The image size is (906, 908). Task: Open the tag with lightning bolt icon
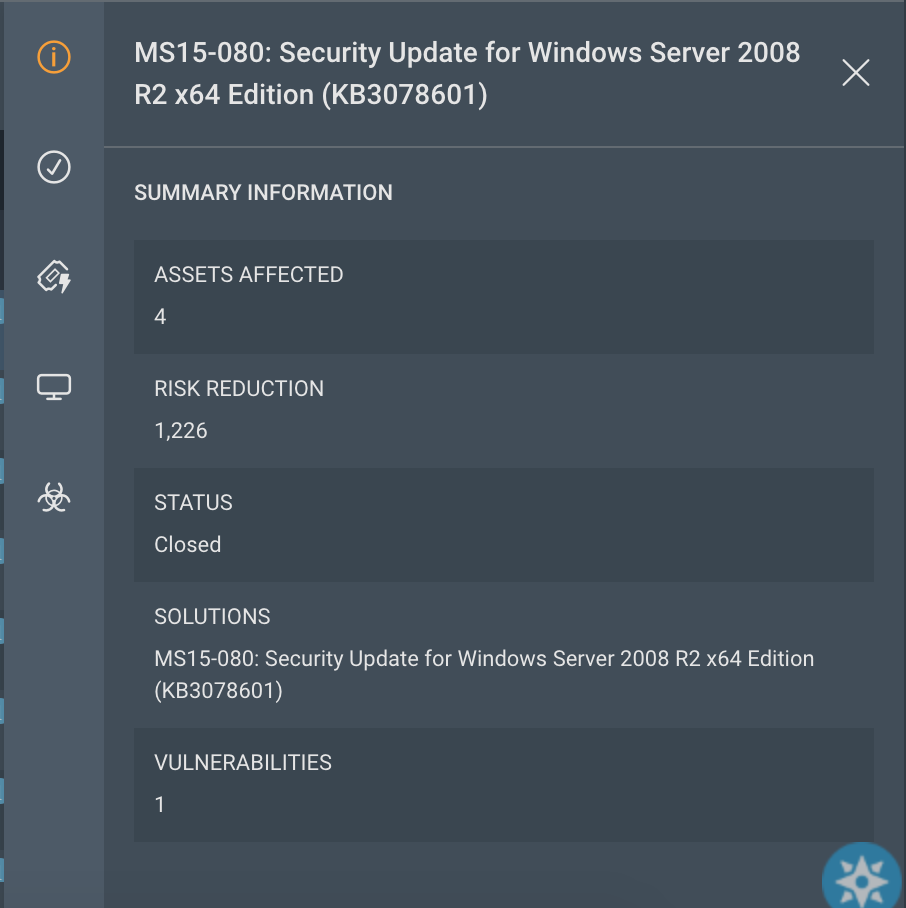pos(54,277)
